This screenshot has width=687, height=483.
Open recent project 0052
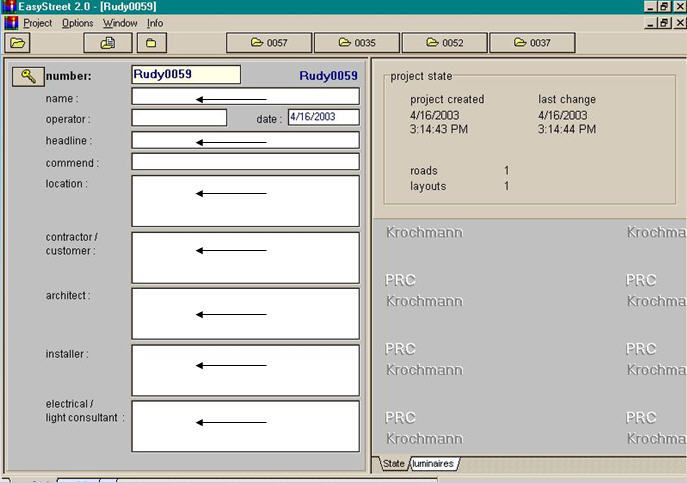coord(444,43)
